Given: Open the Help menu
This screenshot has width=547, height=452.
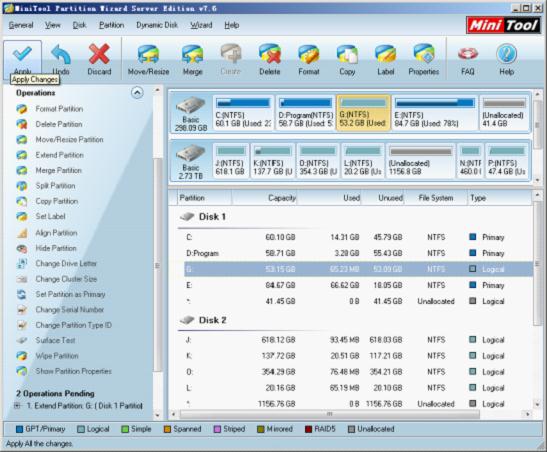Looking at the screenshot, I should 231,25.
